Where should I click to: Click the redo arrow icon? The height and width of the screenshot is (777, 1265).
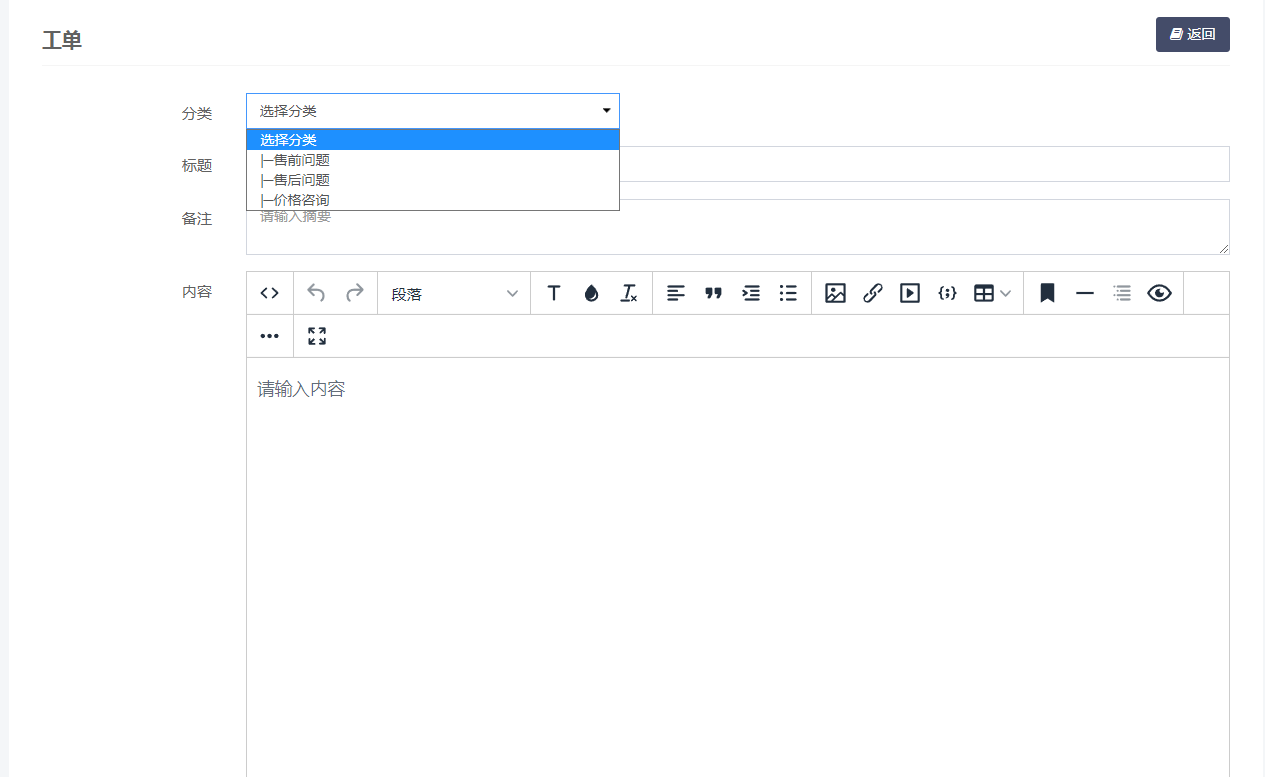pos(354,293)
